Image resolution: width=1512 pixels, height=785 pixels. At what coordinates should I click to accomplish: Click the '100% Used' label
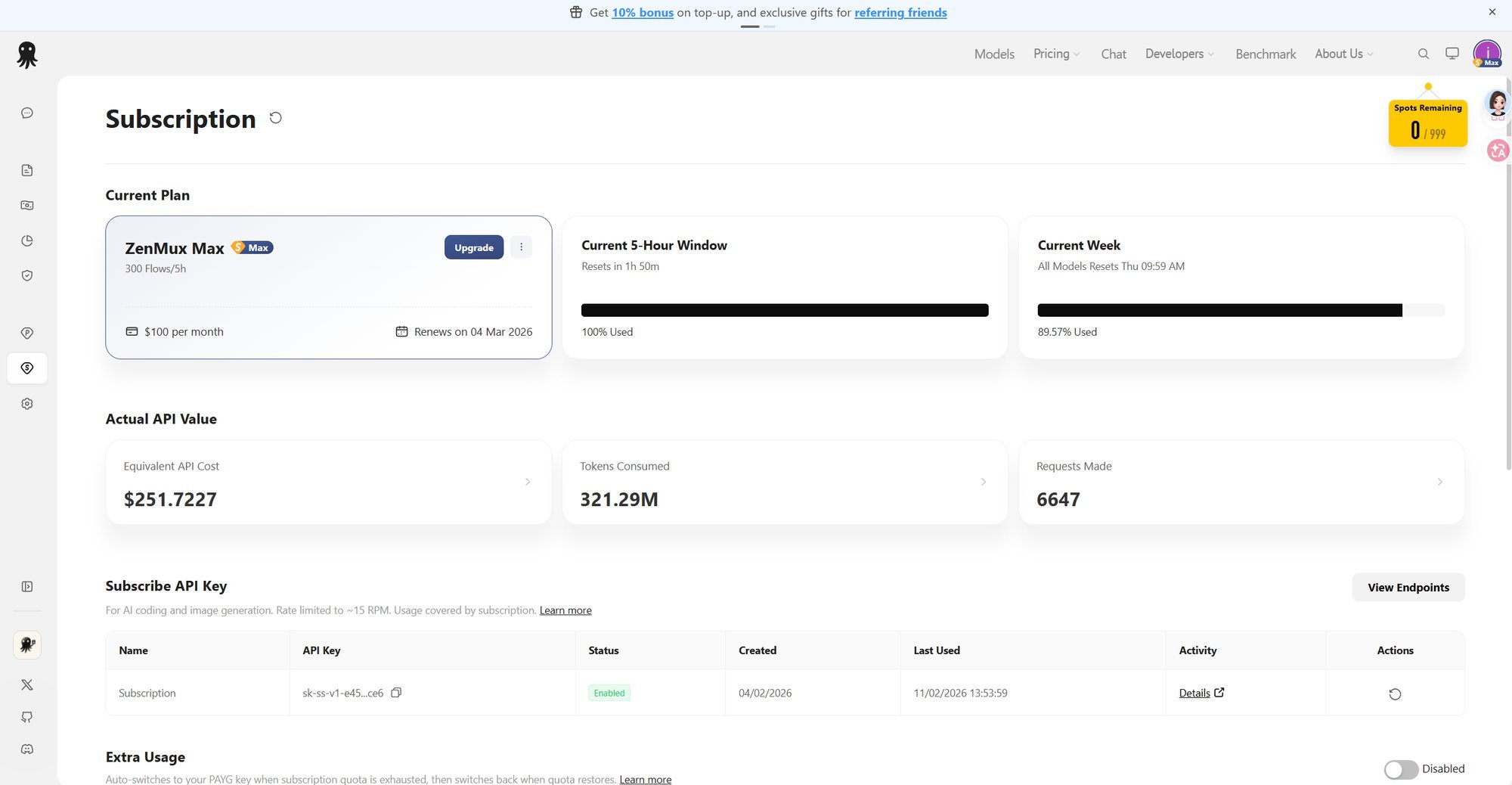click(x=607, y=332)
